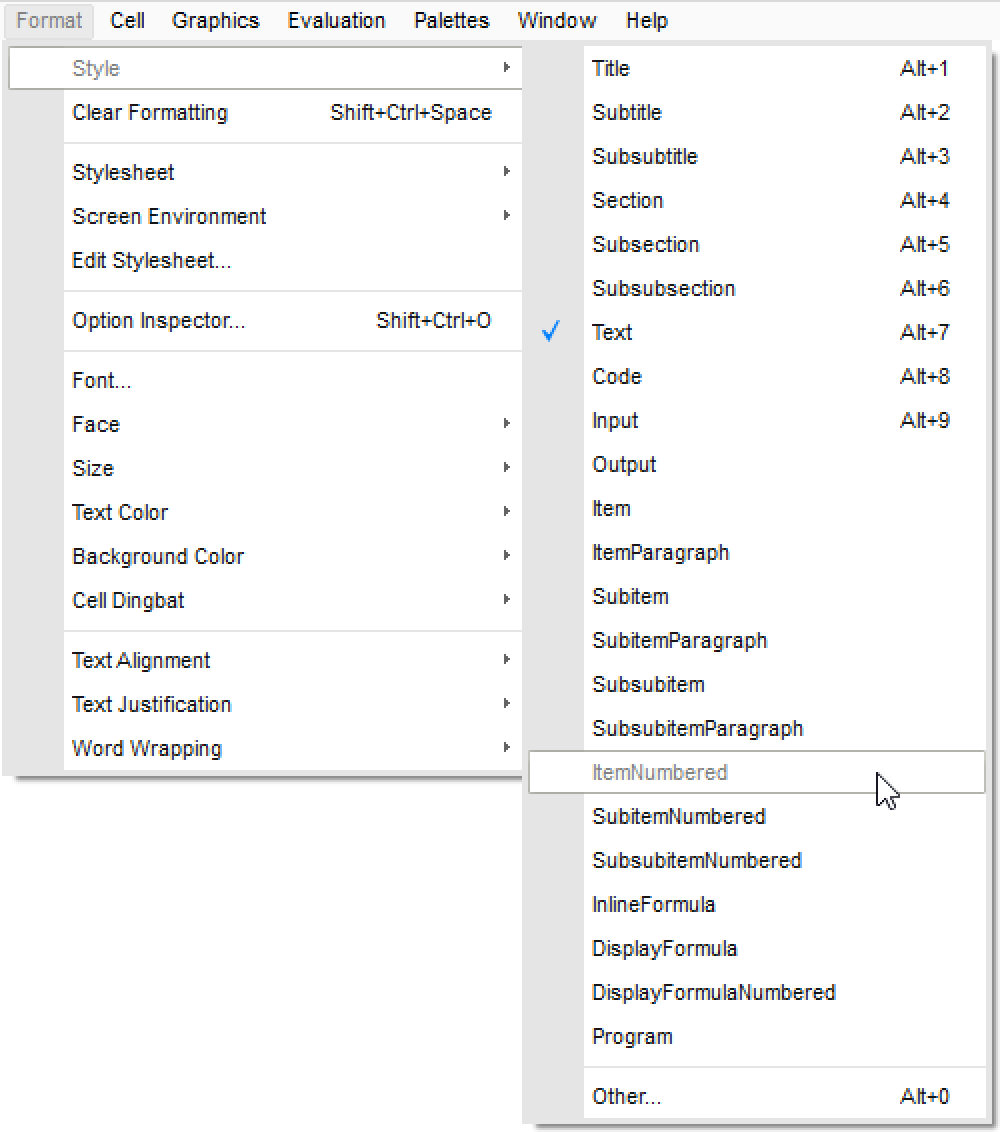This screenshot has width=1000, height=1132.
Task: Expand the Word Wrapping submenu
Action: [x=147, y=749]
